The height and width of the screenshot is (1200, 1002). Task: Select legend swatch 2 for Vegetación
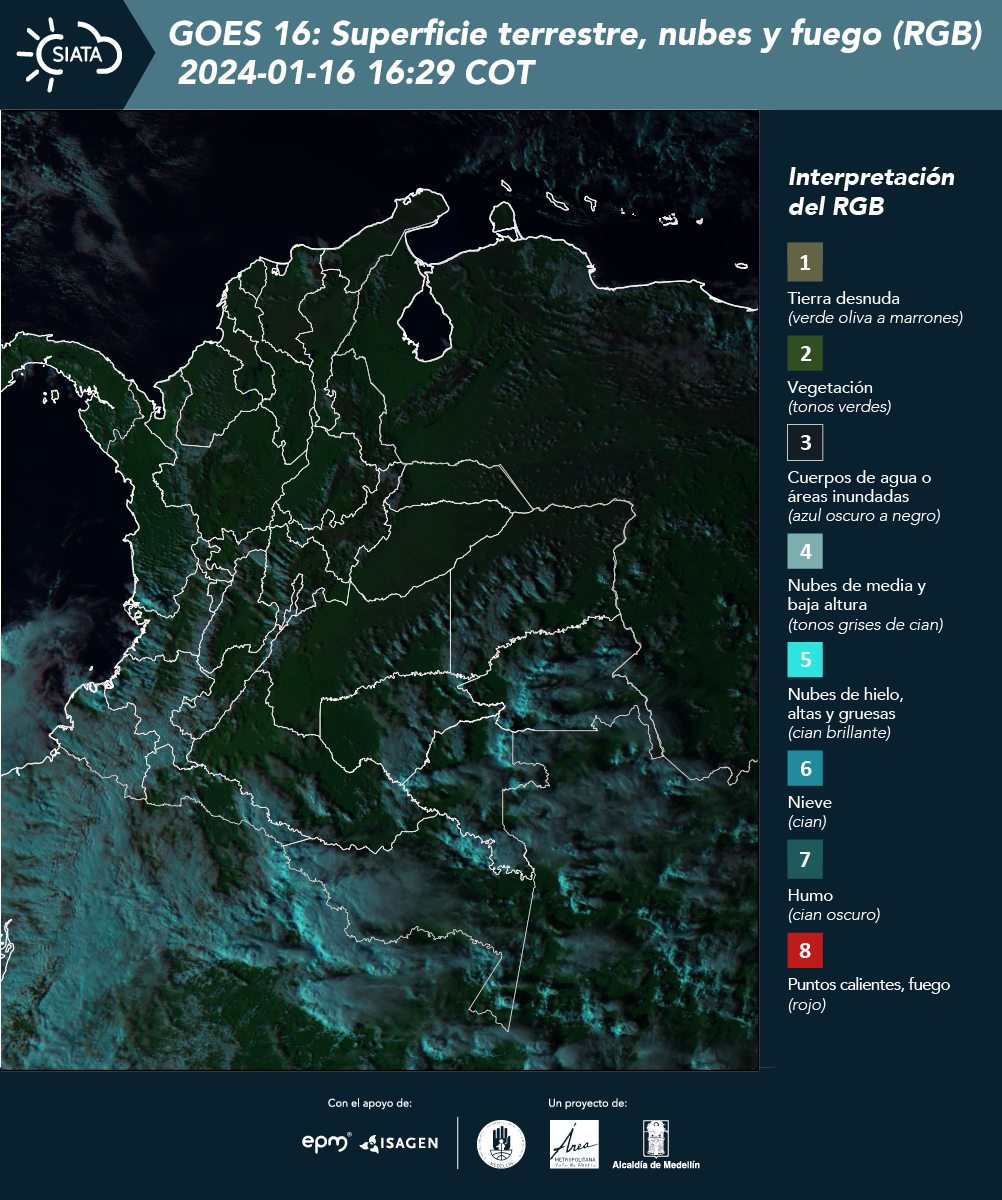805,352
